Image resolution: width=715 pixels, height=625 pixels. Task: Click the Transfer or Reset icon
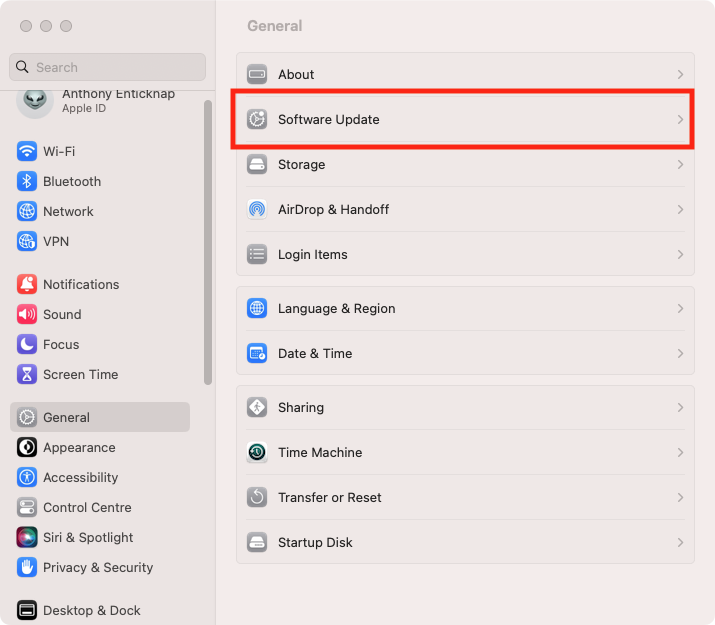[x=257, y=497]
